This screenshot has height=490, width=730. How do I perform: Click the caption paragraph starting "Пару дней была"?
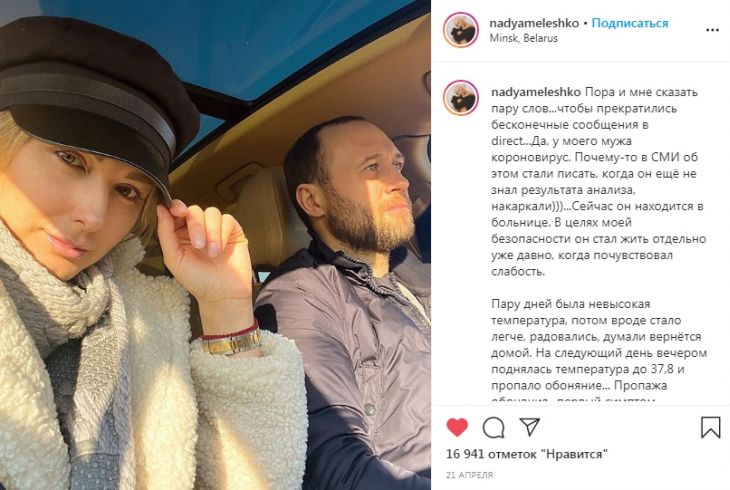tap(599, 349)
